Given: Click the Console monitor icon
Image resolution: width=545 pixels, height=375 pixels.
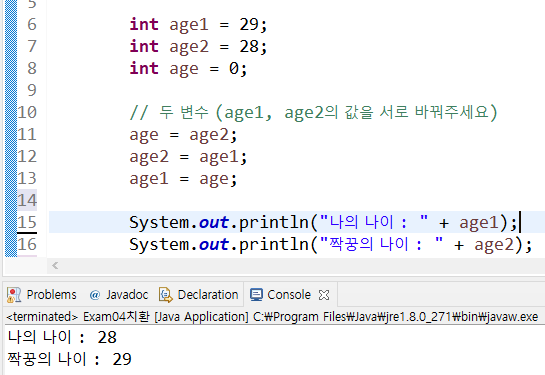Looking at the screenshot, I should pyautogui.click(x=256, y=295).
